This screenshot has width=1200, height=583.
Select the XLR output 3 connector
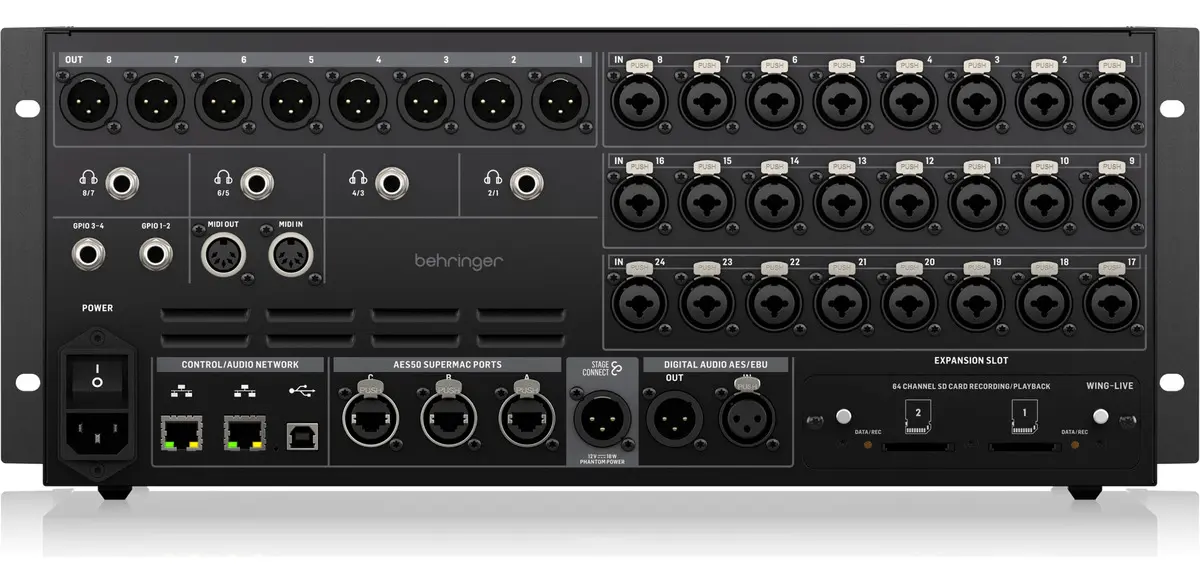pos(425,103)
